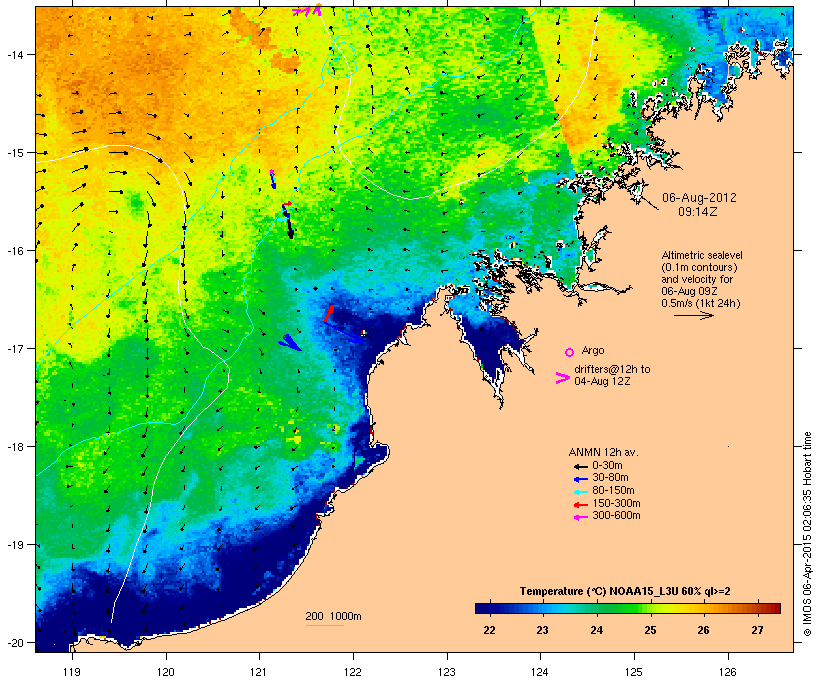Click the time label 09:14Z
The height and width of the screenshot is (680, 820).
click(x=698, y=212)
